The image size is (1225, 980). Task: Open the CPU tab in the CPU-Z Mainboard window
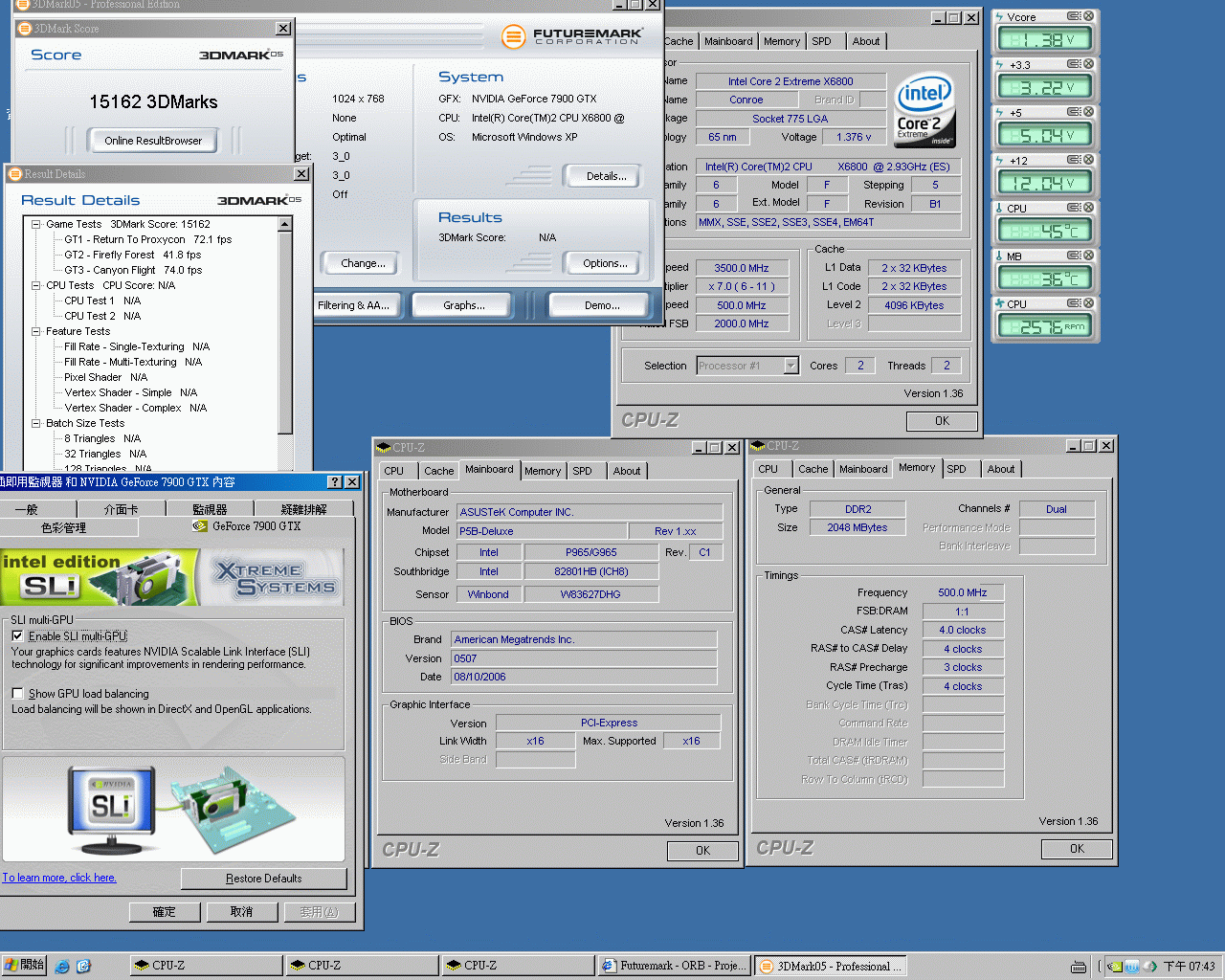(x=394, y=471)
